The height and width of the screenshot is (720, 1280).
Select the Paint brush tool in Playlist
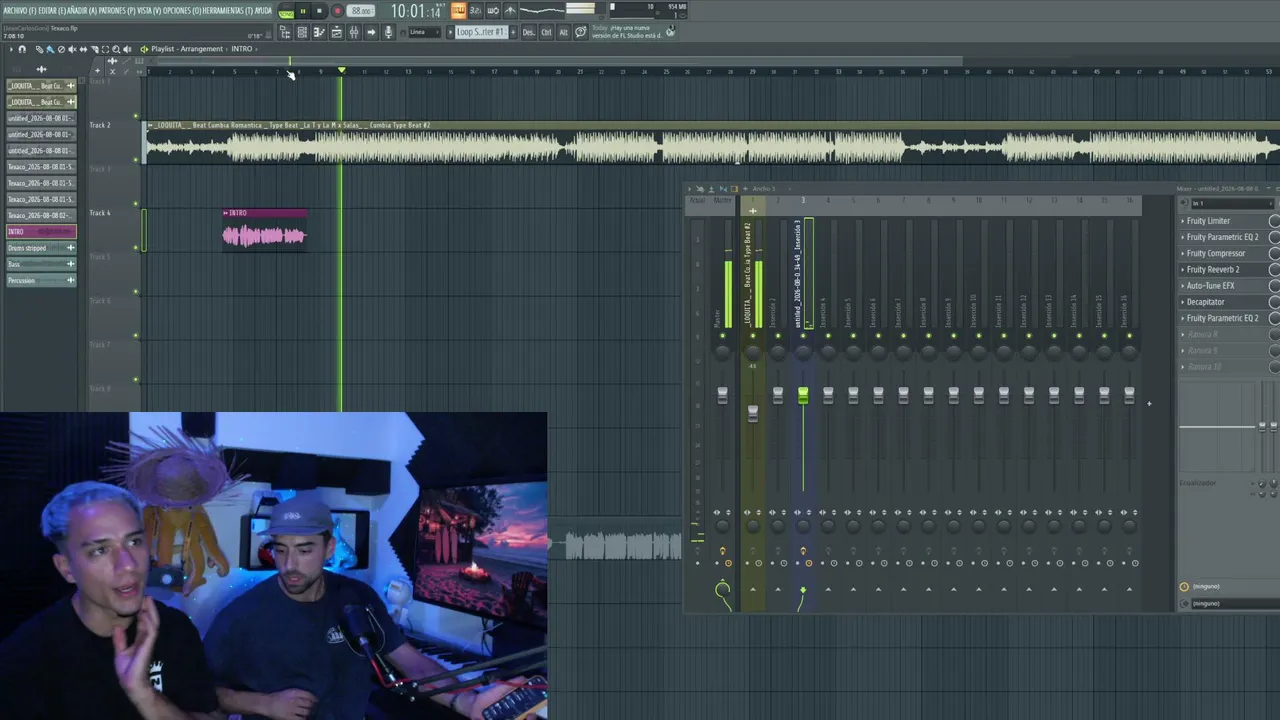[x=50, y=49]
